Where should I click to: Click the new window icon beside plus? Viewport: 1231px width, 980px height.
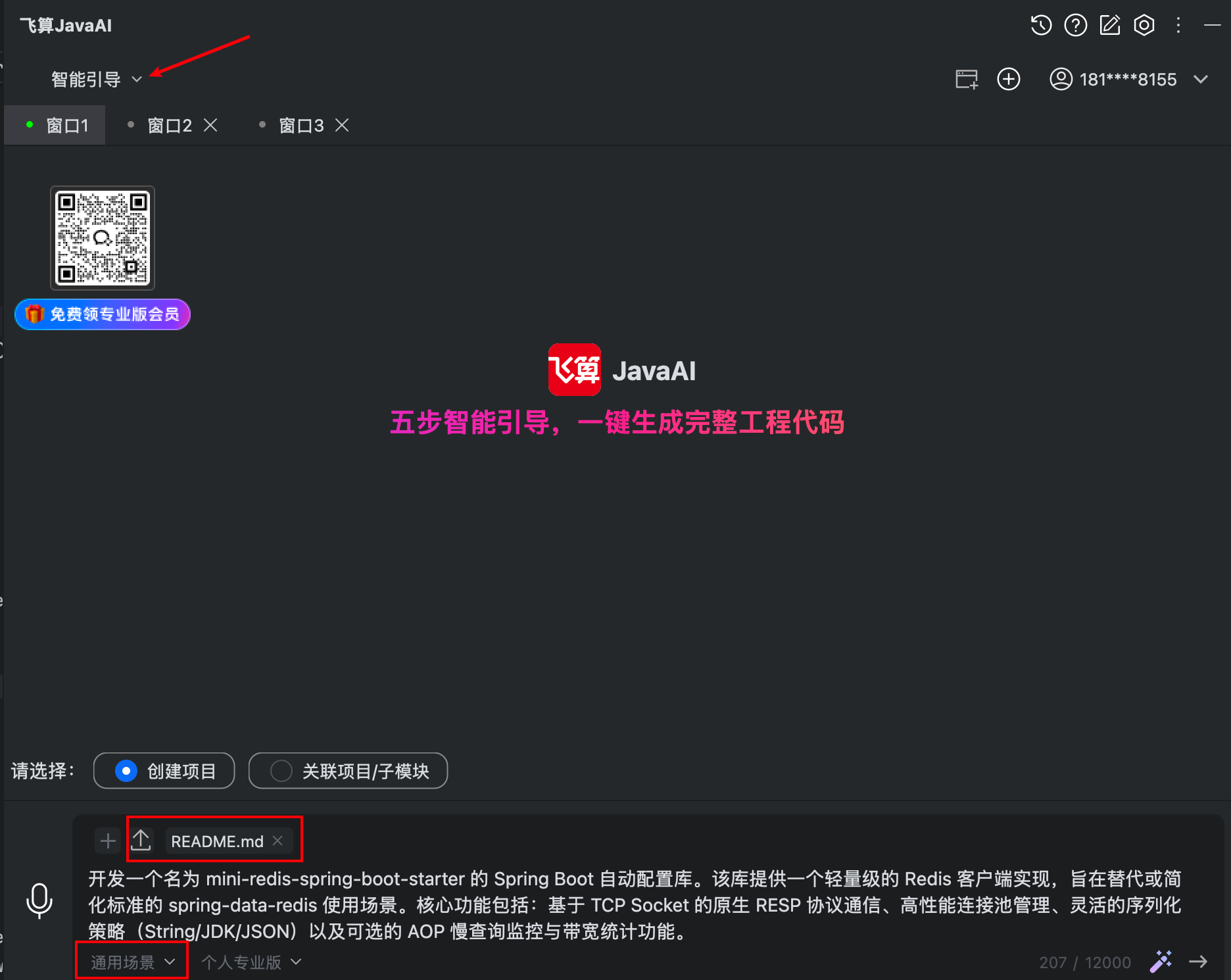coord(967,80)
